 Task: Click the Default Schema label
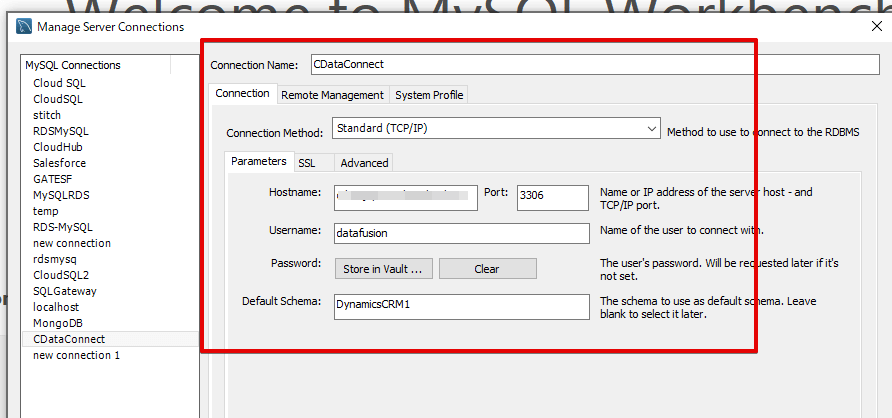[282, 301]
